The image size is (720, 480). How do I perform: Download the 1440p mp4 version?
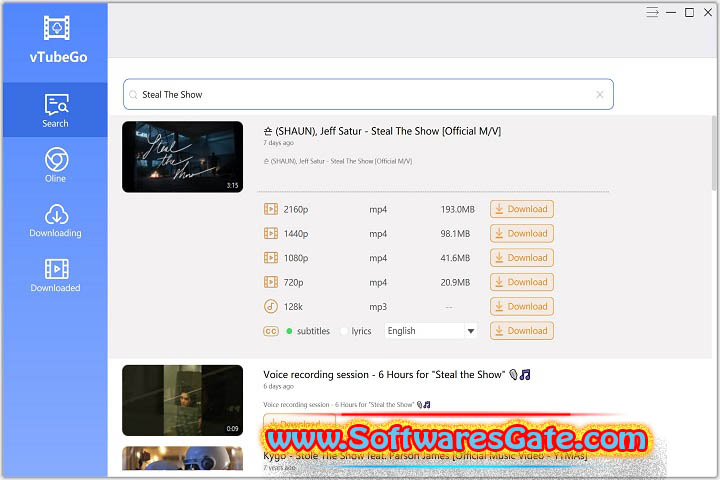click(x=522, y=233)
